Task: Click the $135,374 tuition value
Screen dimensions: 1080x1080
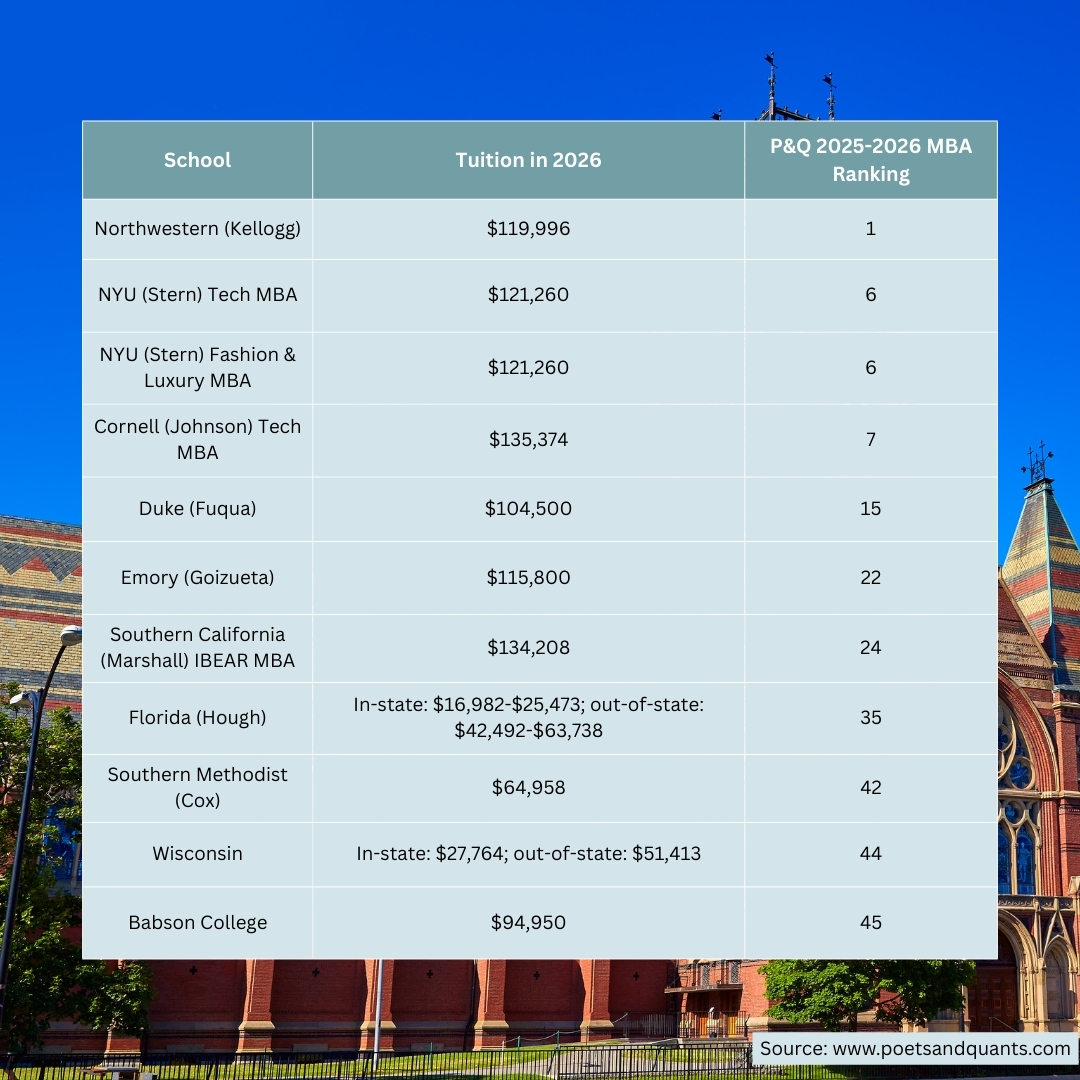Action: click(528, 439)
